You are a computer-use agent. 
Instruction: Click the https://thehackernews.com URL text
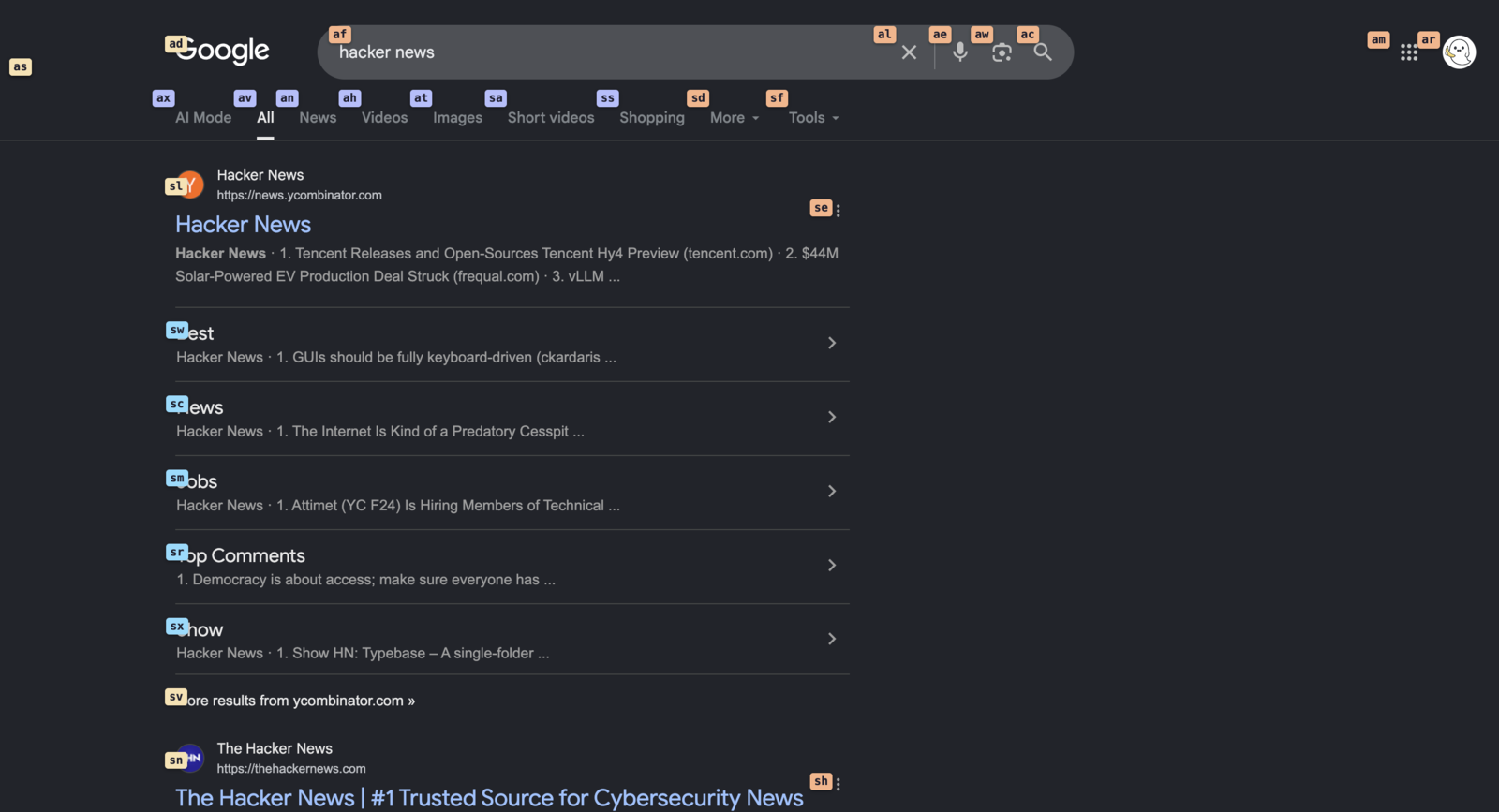tap(291, 769)
